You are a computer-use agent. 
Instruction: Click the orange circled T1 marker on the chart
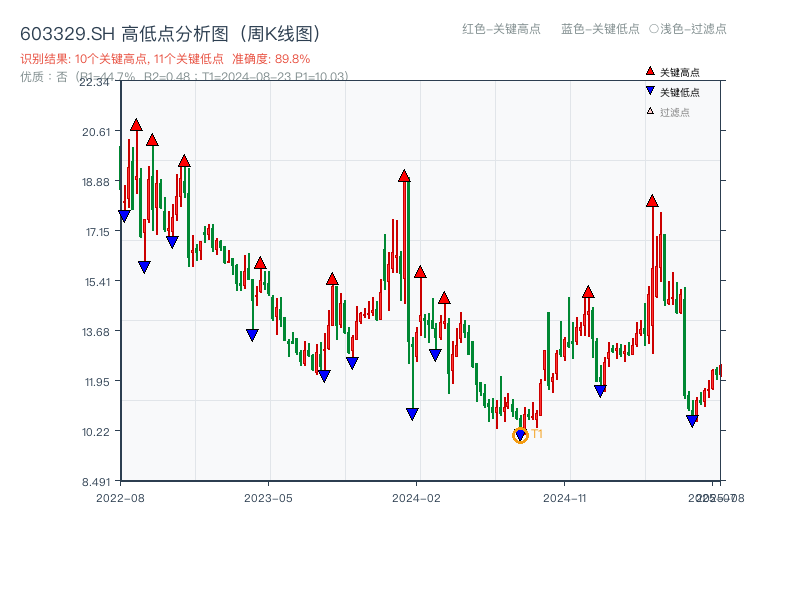click(520, 436)
